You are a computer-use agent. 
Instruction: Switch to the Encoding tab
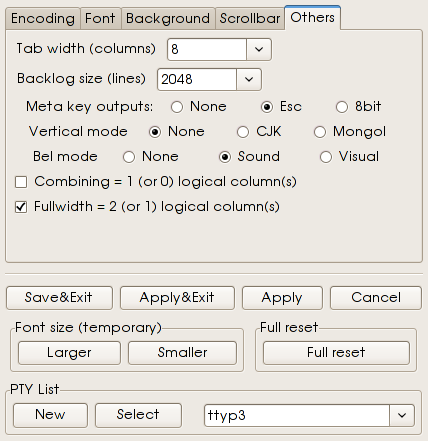pyautogui.click(x=43, y=19)
